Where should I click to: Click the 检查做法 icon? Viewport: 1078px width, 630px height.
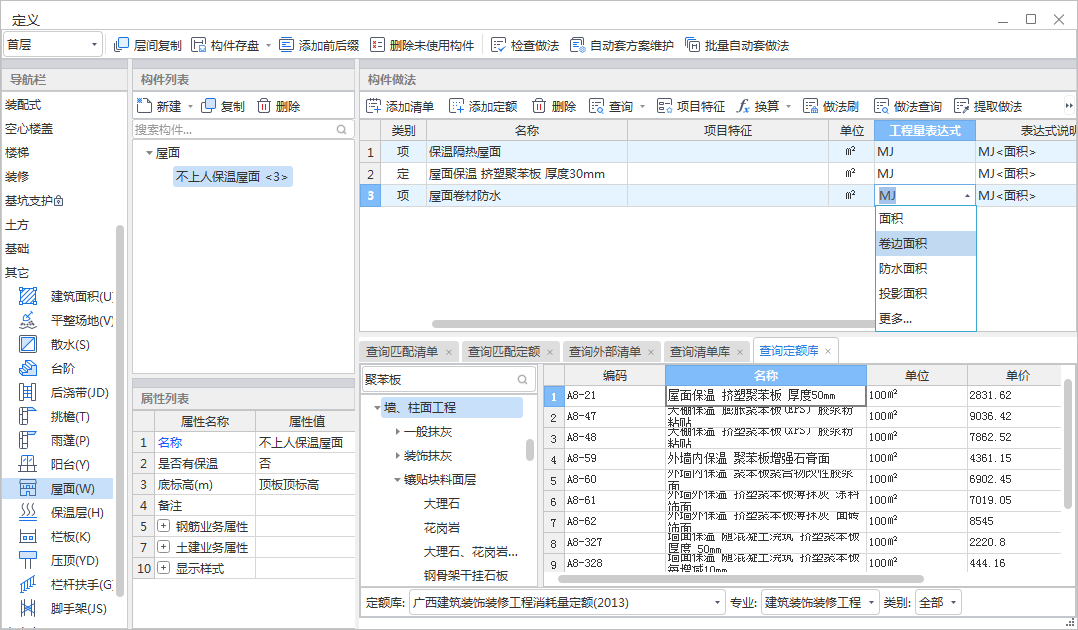[498, 45]
